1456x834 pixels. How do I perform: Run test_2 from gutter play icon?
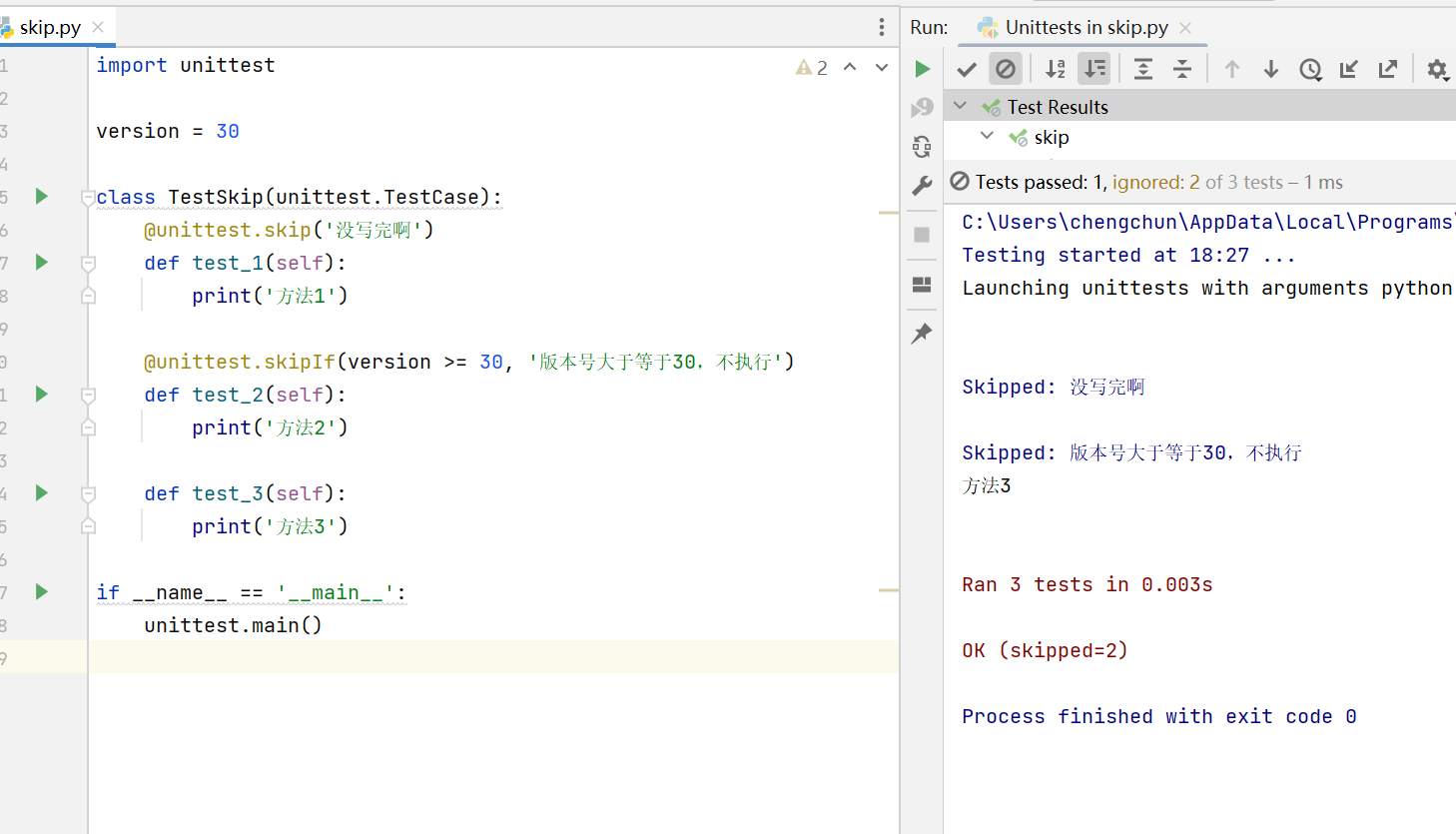41,394
